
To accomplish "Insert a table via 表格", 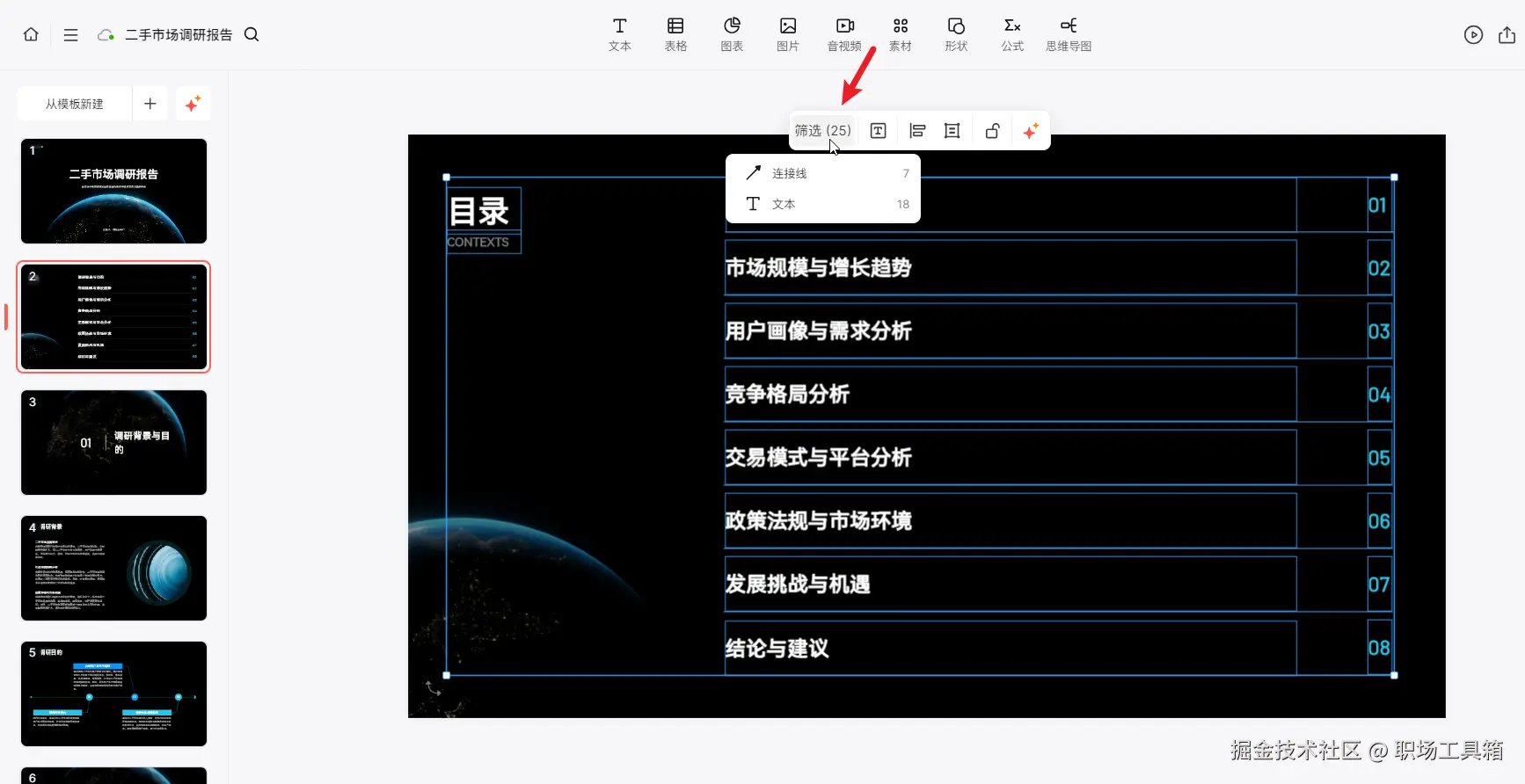I will click(x=675, y=34).
